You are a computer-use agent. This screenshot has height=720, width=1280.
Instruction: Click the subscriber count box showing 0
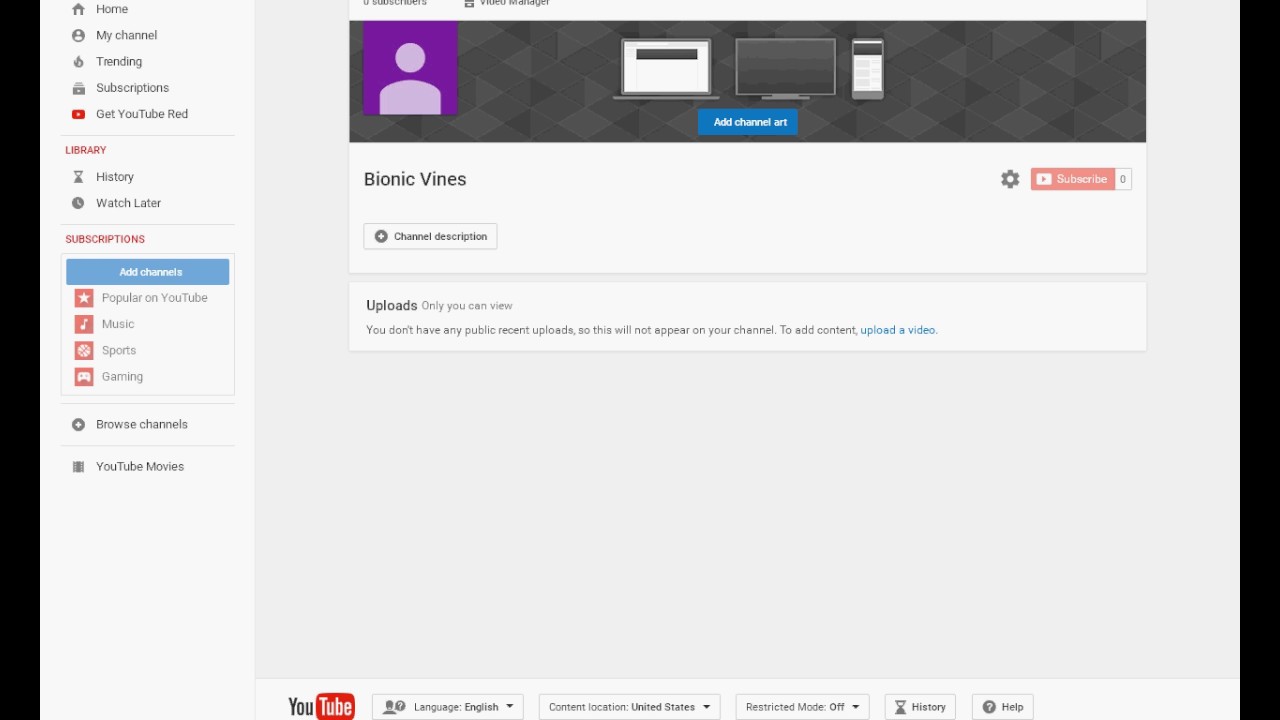[1123, 179]
